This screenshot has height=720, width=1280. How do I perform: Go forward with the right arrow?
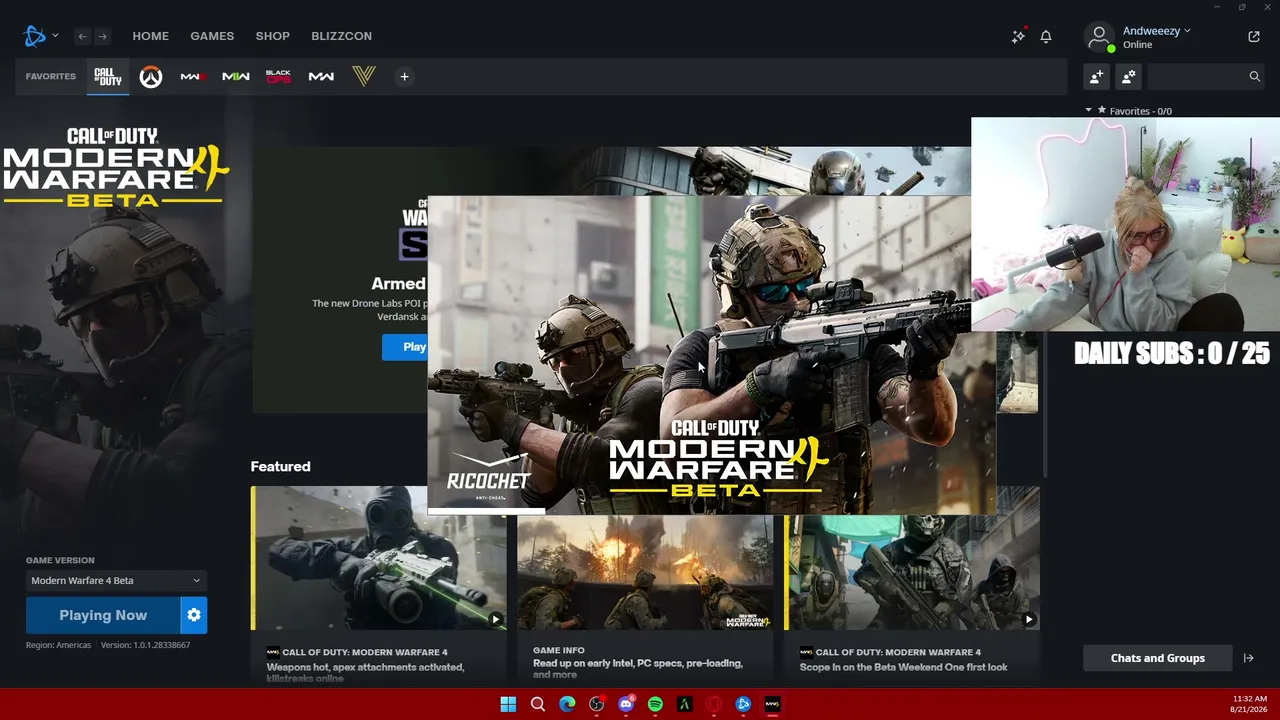[x=102, y=36]
